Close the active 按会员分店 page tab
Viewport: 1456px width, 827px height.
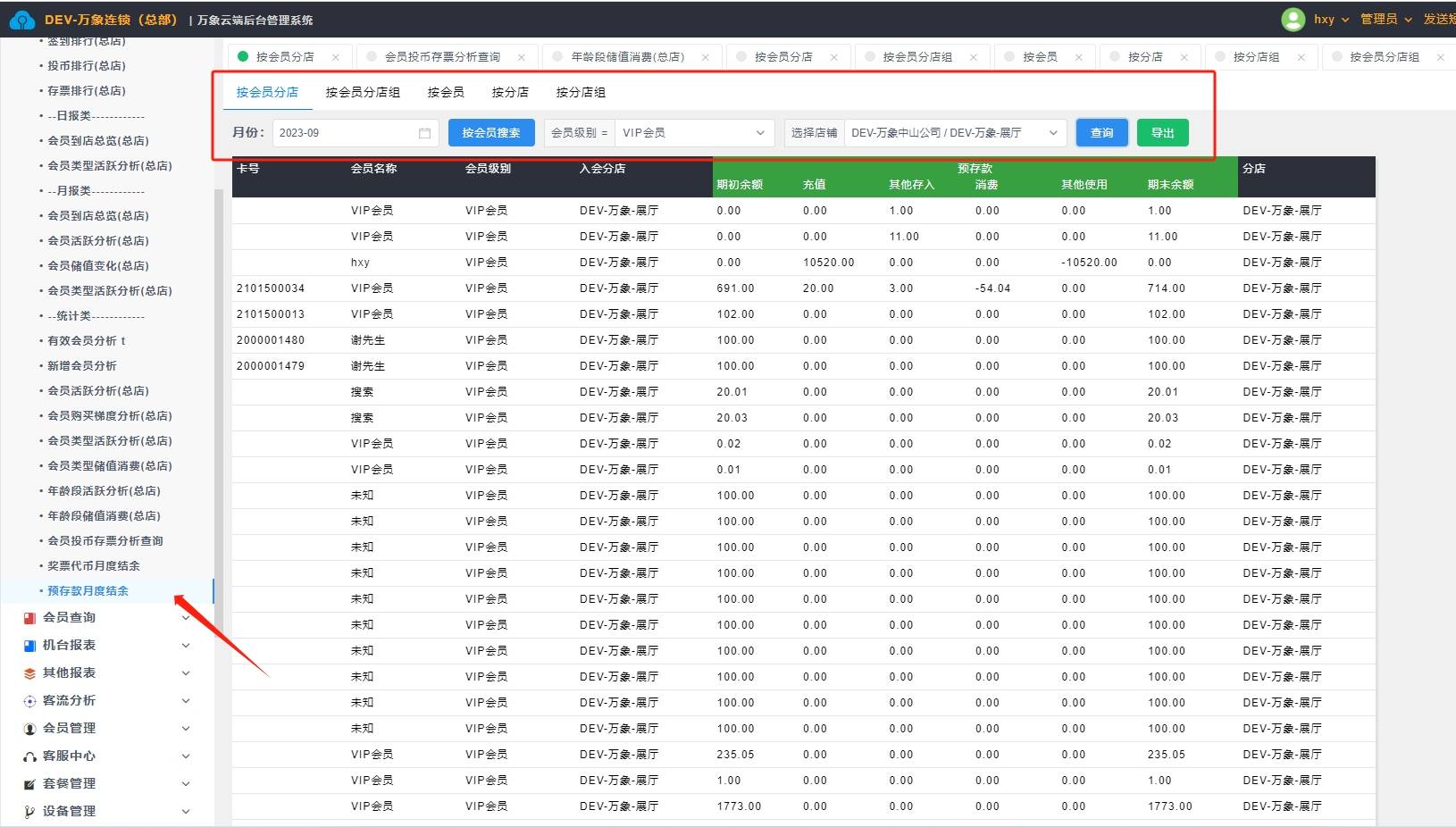coord(336,57)
